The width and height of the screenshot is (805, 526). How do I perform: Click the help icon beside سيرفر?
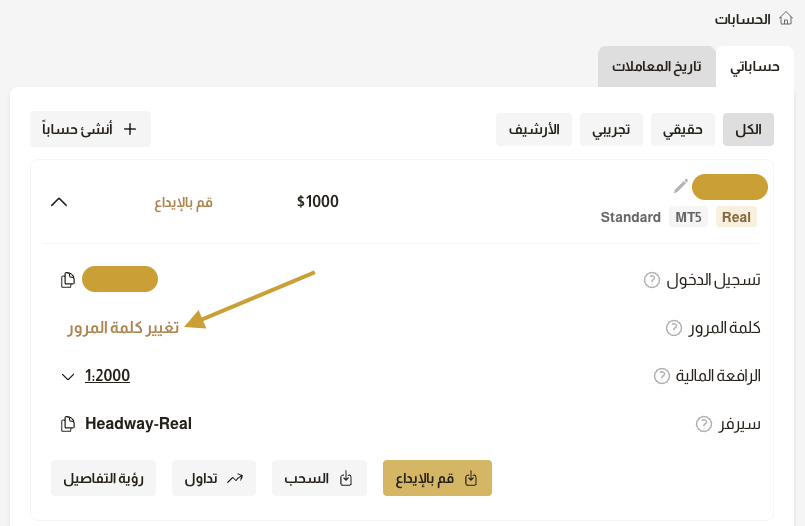tap(704, 424)
